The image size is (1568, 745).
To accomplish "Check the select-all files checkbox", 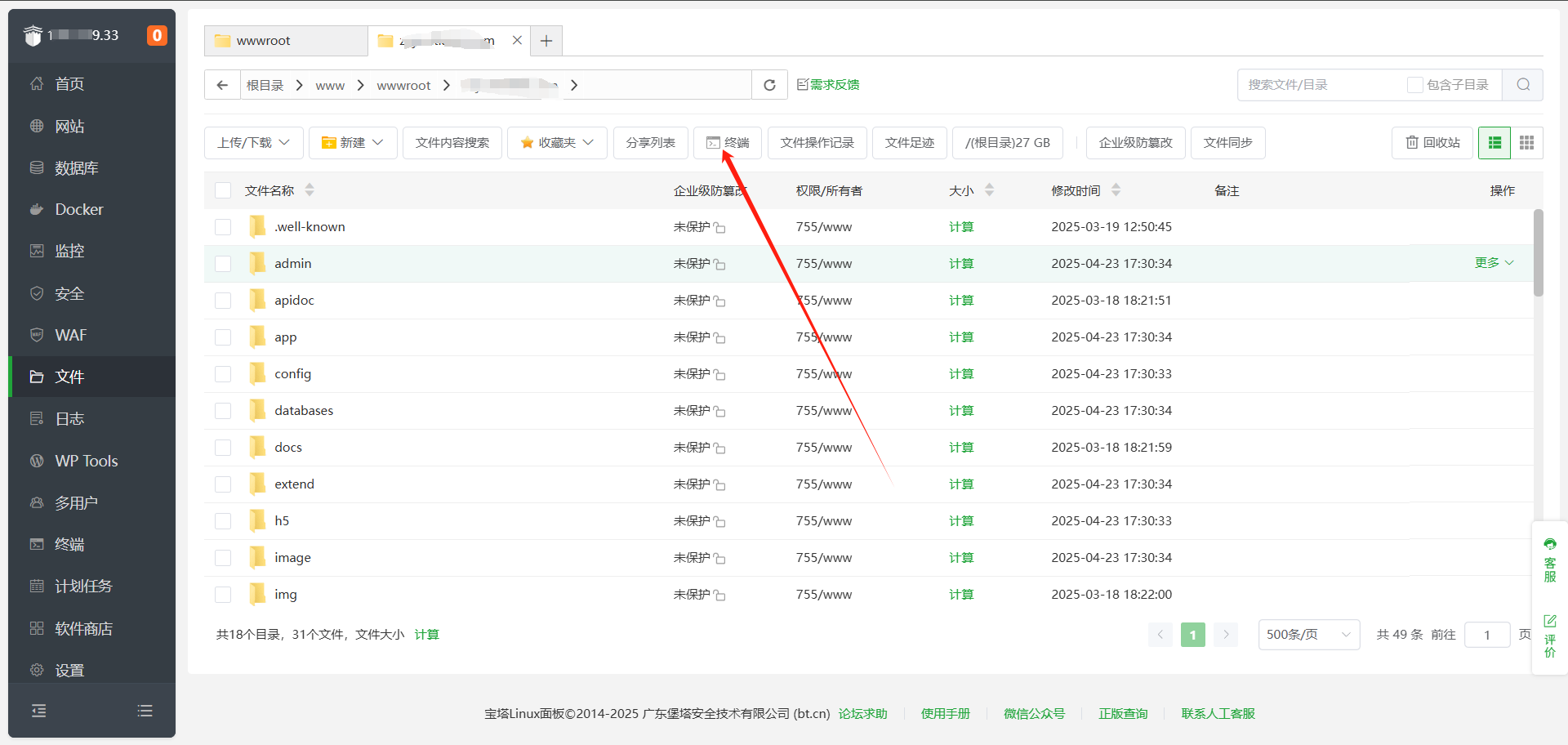I will point(223,190).
